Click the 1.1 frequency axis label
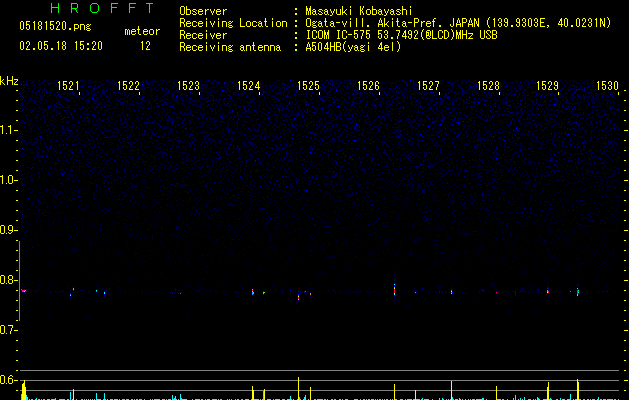The image size is (629, 400). (8, 130)
